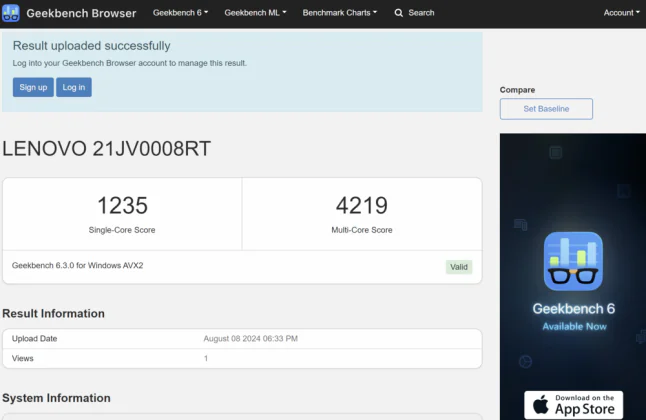Screen dimensions: 646x420
Task: Click the Valid status badge
Action: (x=459, y=267)
